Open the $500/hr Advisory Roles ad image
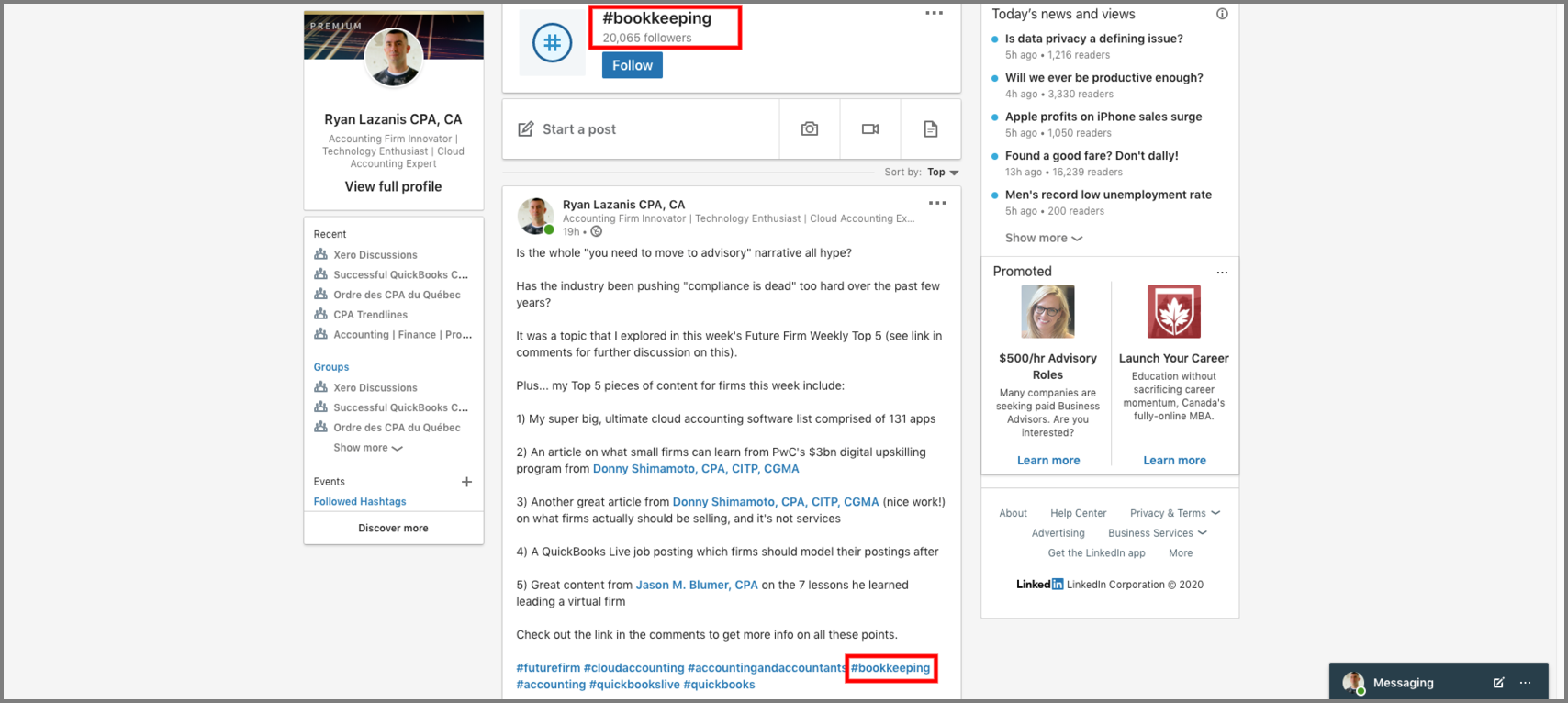The height and width of the screenshot is (703, 1568). tap(1048, 311)
